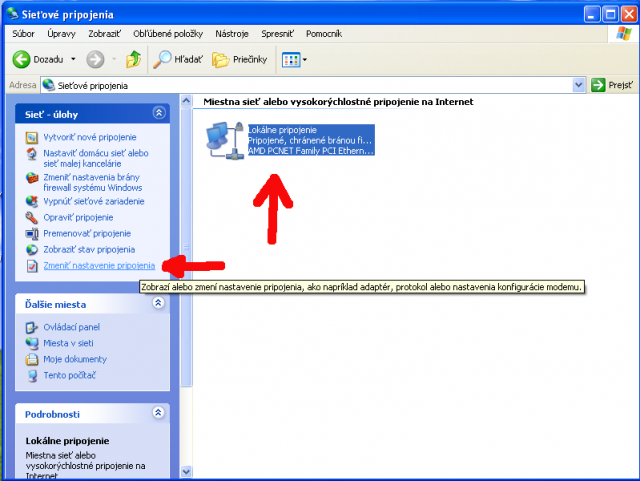The image size is (640, 481).
Task: Click the firewall settings icon
Action: (32, 178)
